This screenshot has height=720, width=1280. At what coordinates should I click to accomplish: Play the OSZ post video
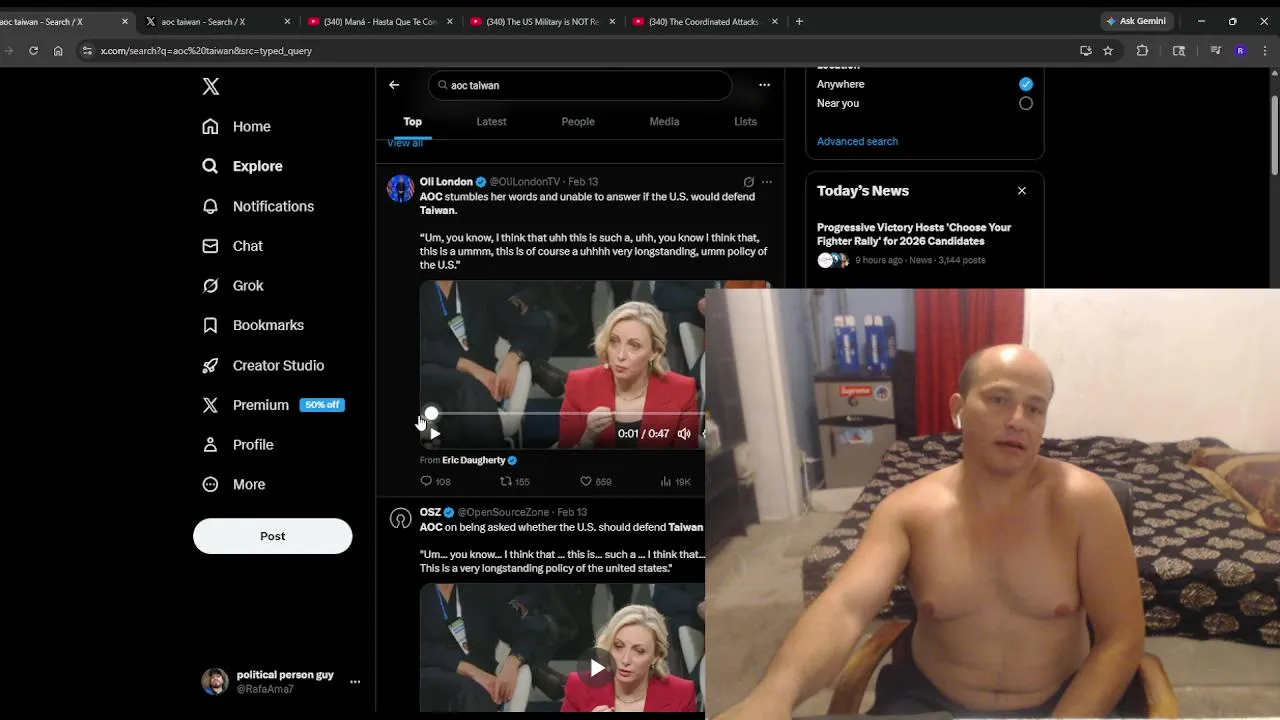coord(597,668)
